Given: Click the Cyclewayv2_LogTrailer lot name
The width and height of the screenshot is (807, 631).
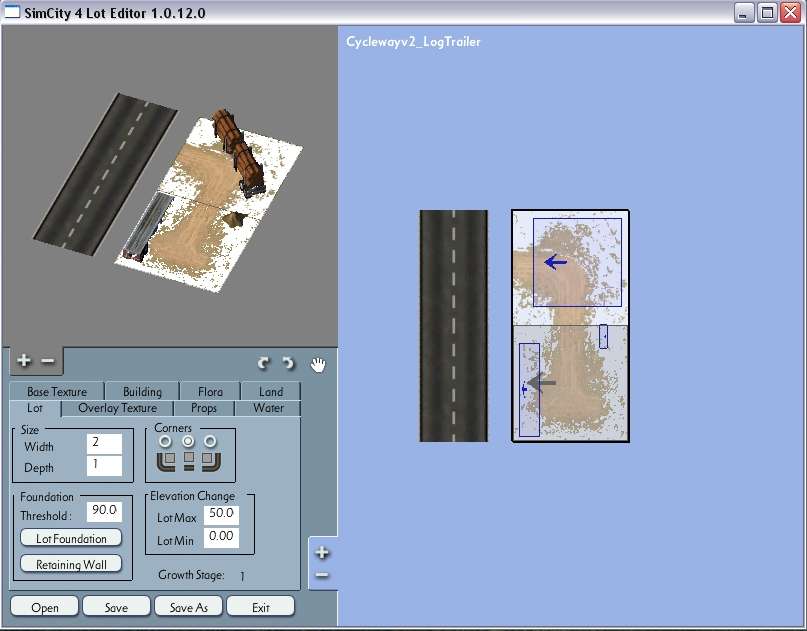Looking at the screenshot, I should (413, 42).
